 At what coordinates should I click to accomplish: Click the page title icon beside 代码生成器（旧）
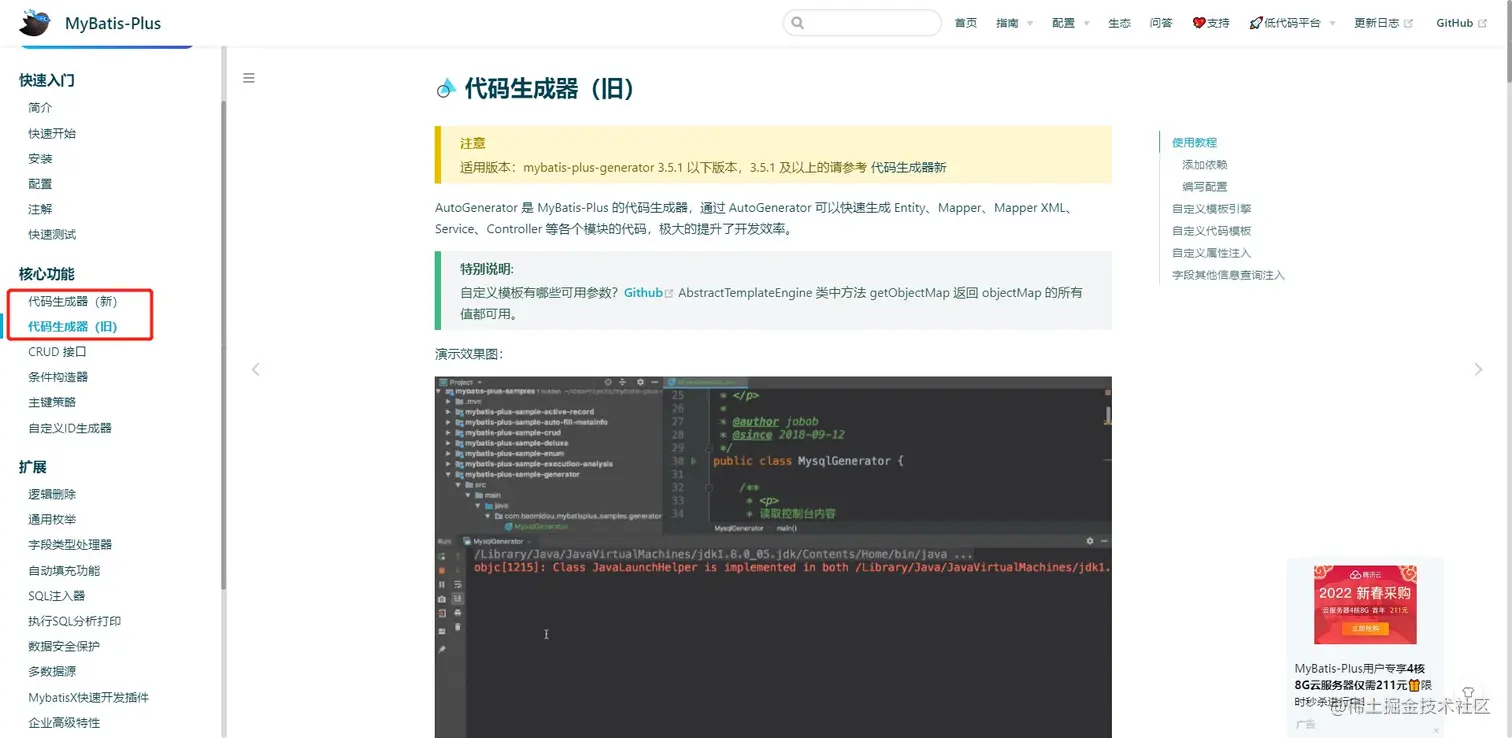tap(446, 89)
